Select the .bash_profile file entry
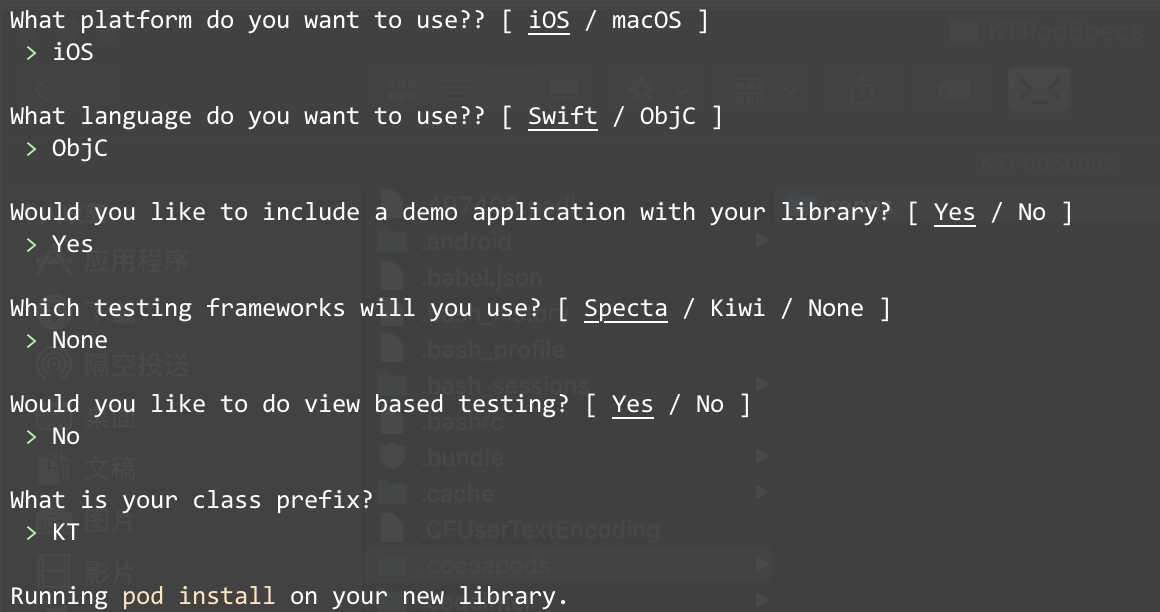The height and width of the screenshot is (612, 1160). tap(493, 349)
